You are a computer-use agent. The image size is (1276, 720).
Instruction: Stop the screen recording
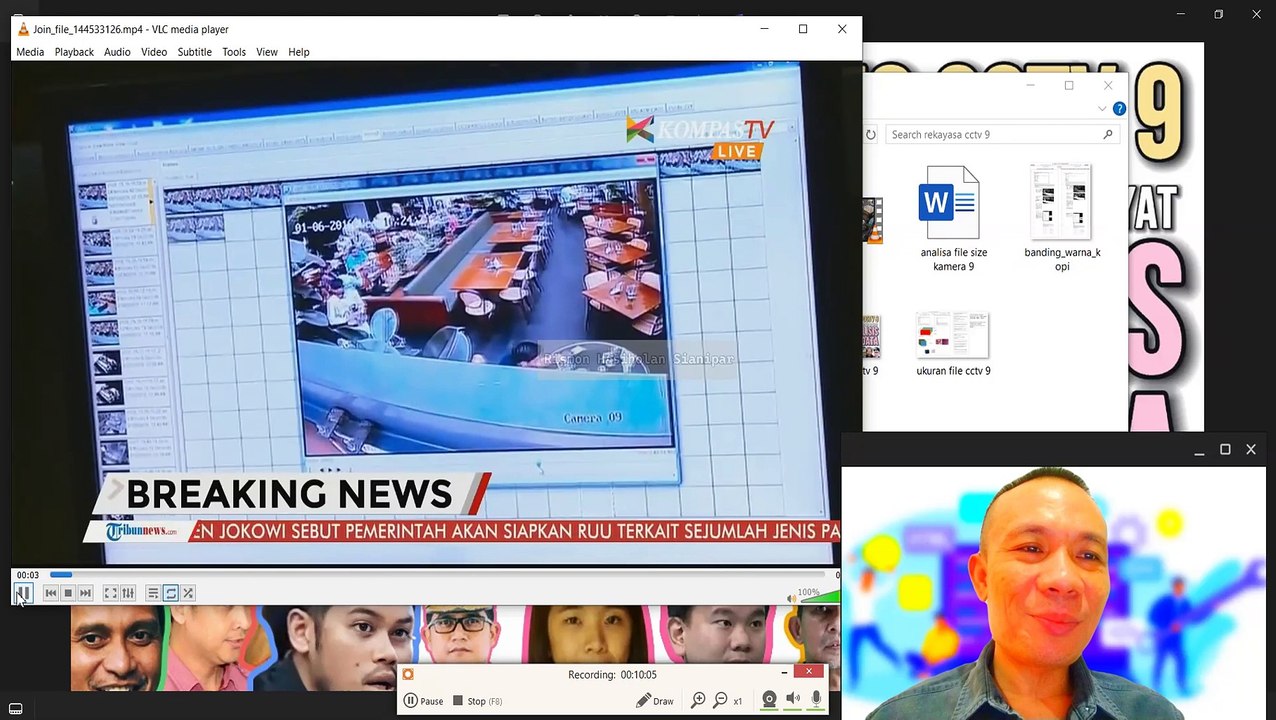click(476, 701)
